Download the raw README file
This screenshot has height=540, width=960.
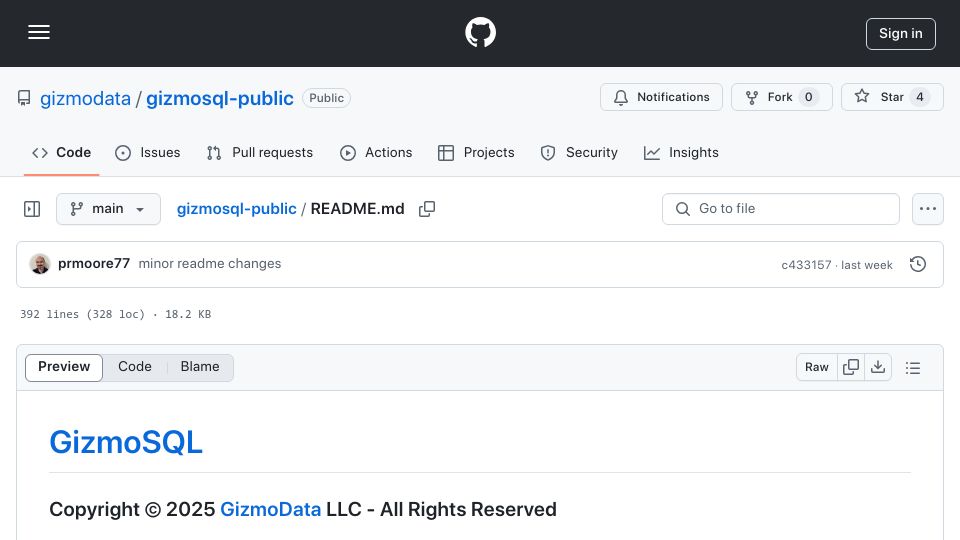point(878,367)
